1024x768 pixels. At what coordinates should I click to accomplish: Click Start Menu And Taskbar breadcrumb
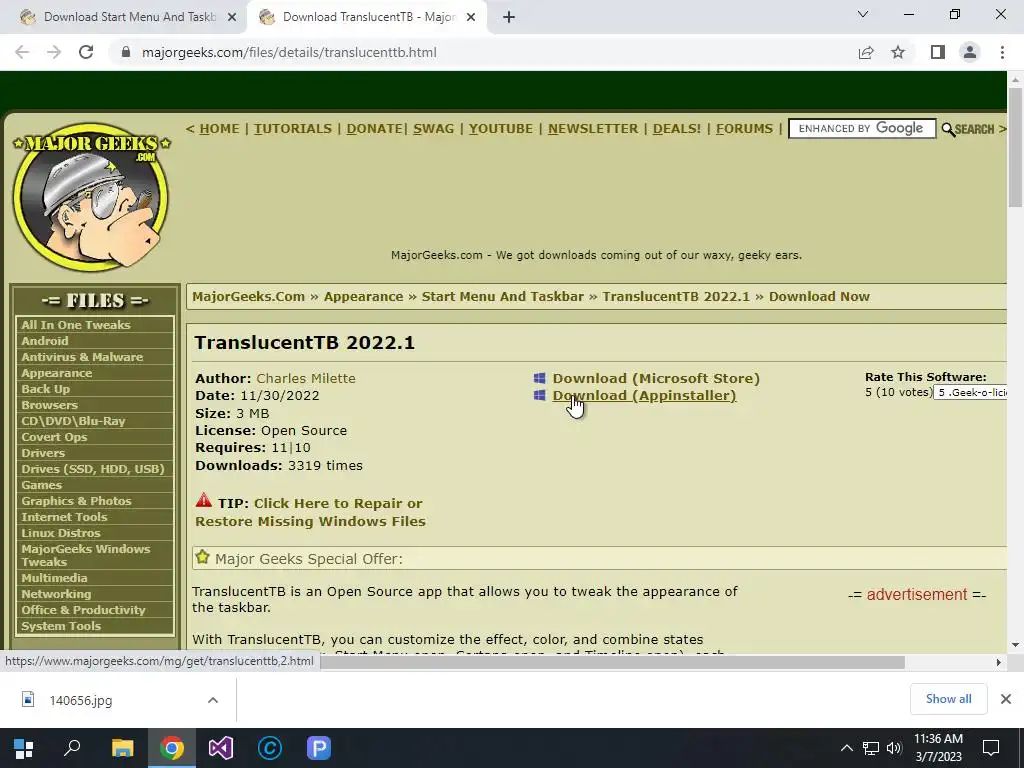[x=502, y=296]
